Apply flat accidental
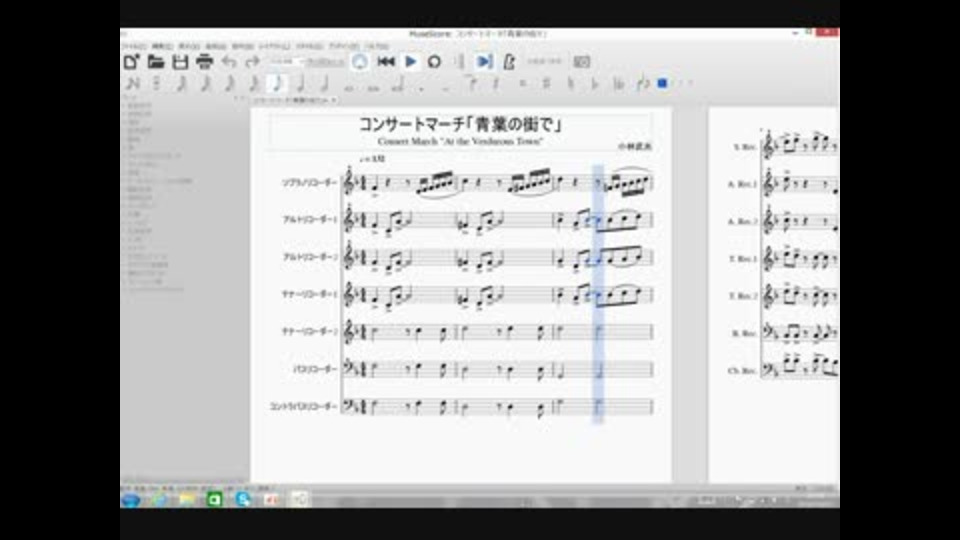Image resolution: width=960 pixels, height=540 pixels. point(594,83)
